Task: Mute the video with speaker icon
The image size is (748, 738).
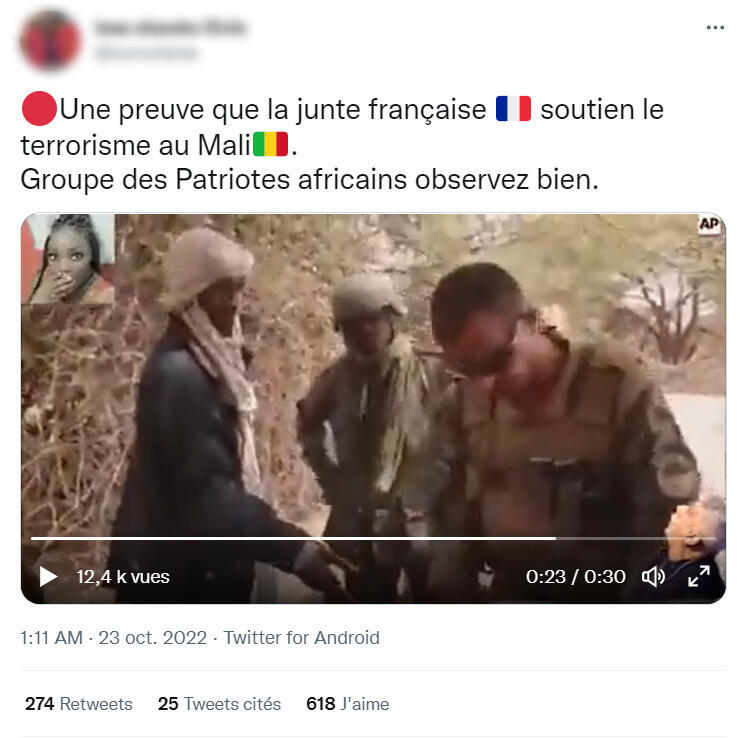Action: [653, 576]
